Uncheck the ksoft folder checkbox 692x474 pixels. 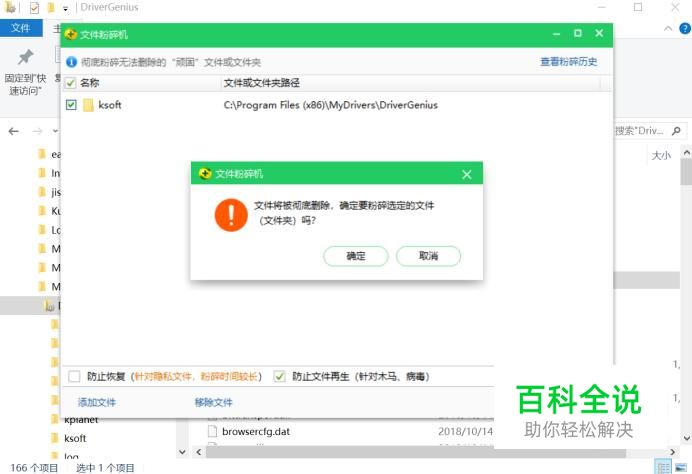click(71, 105)
